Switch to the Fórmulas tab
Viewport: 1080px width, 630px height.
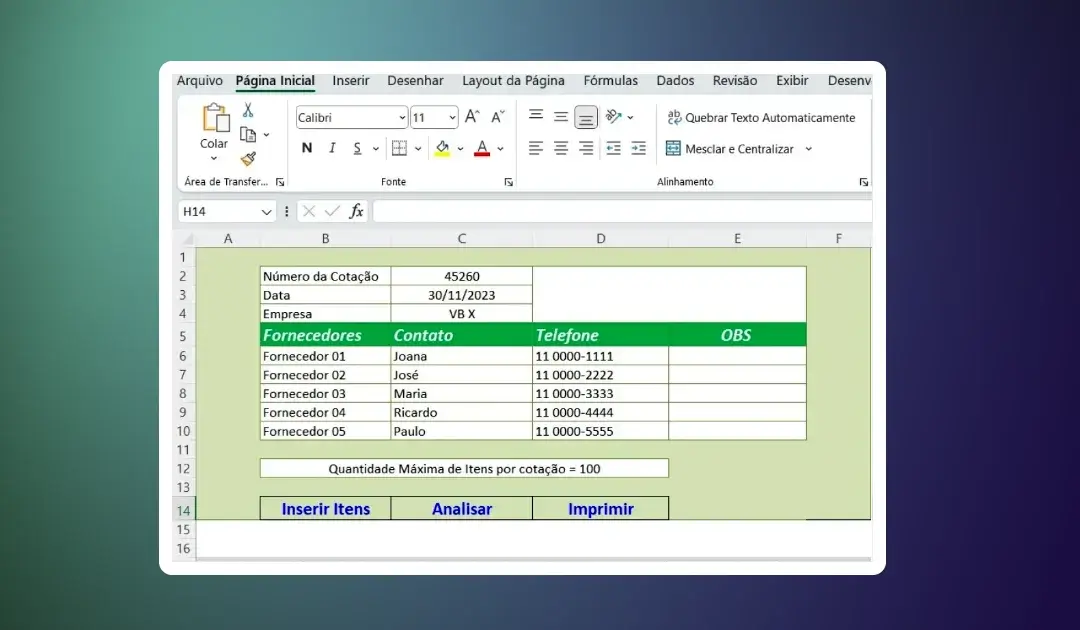[610, 81]
